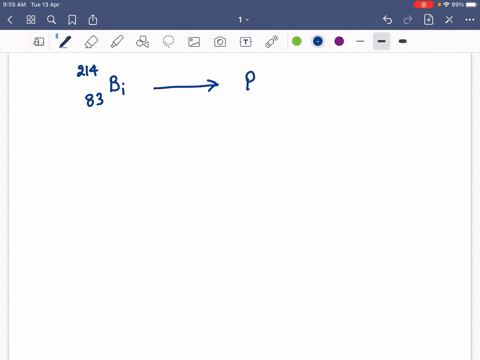Select the Lasso tool
Screen dimensions: 480x360
pyautogui.click(x=168, y=42)
